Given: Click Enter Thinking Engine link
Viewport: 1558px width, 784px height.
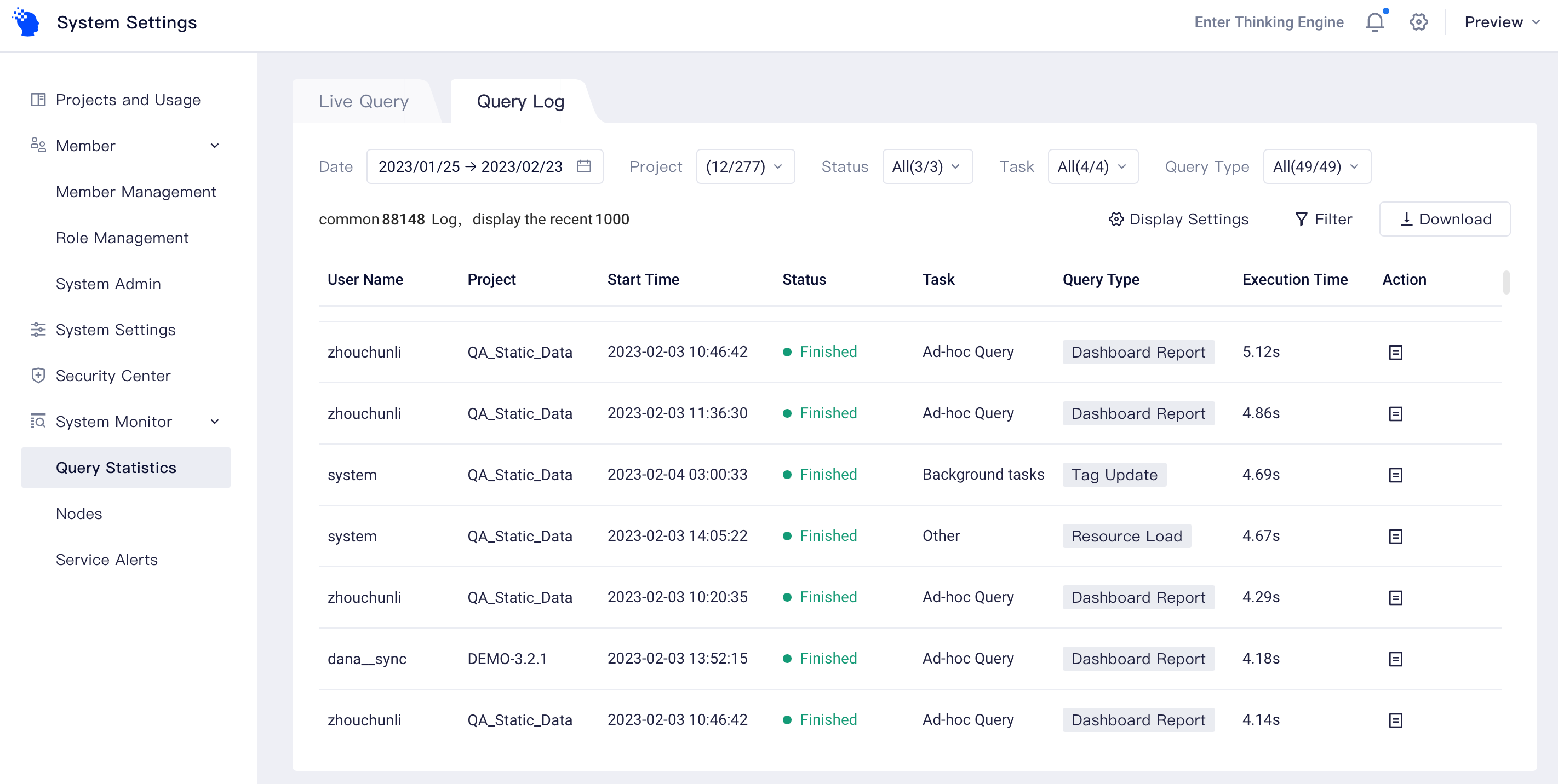Looking at the screenshot, I should [x=1269, y=22].
